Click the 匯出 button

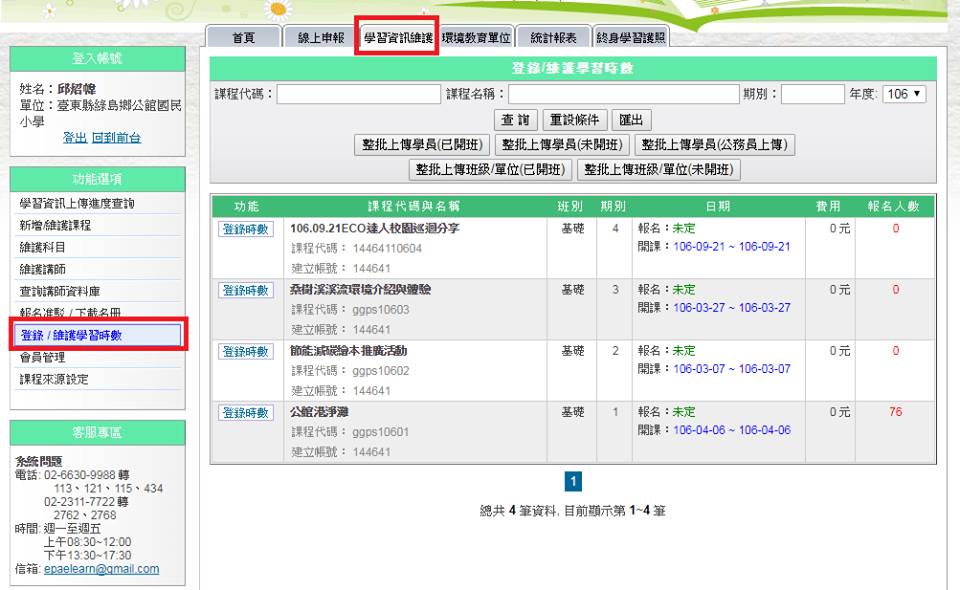(631, 120)
